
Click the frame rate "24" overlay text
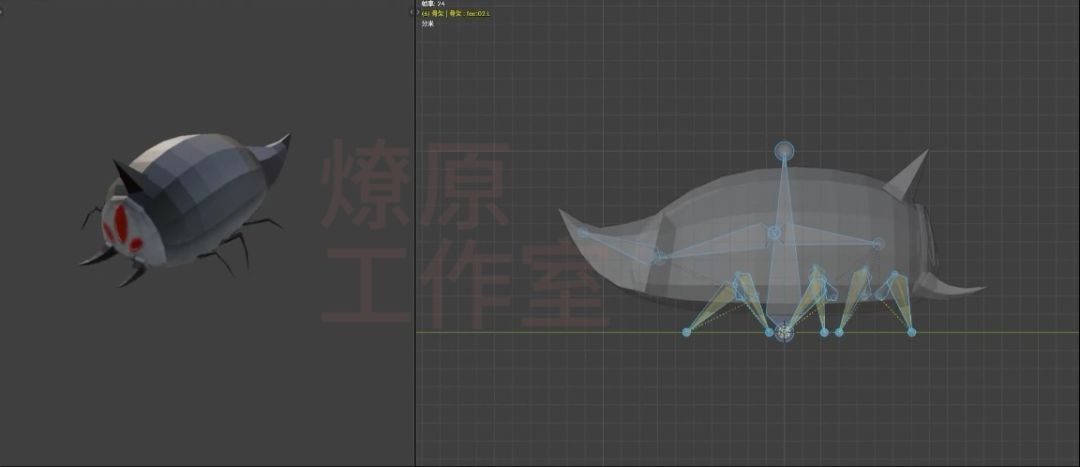point(433,4)
